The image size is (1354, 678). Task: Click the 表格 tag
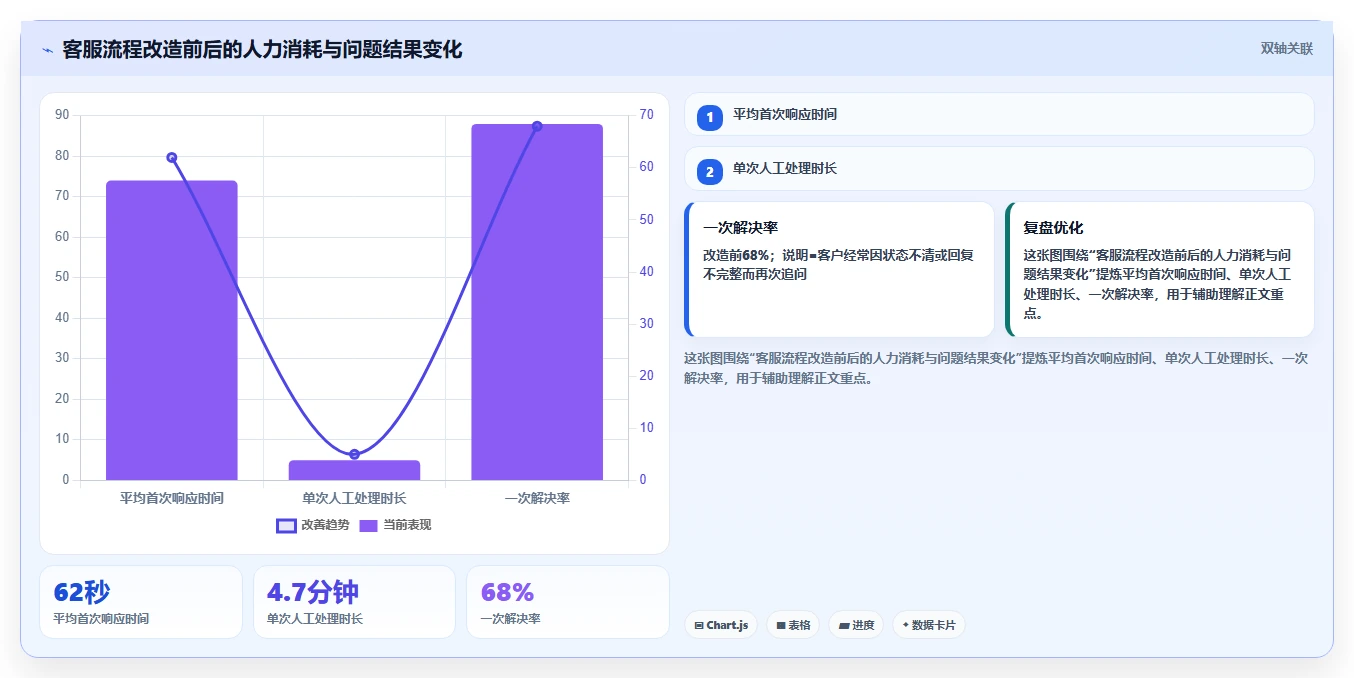(793, 625)
